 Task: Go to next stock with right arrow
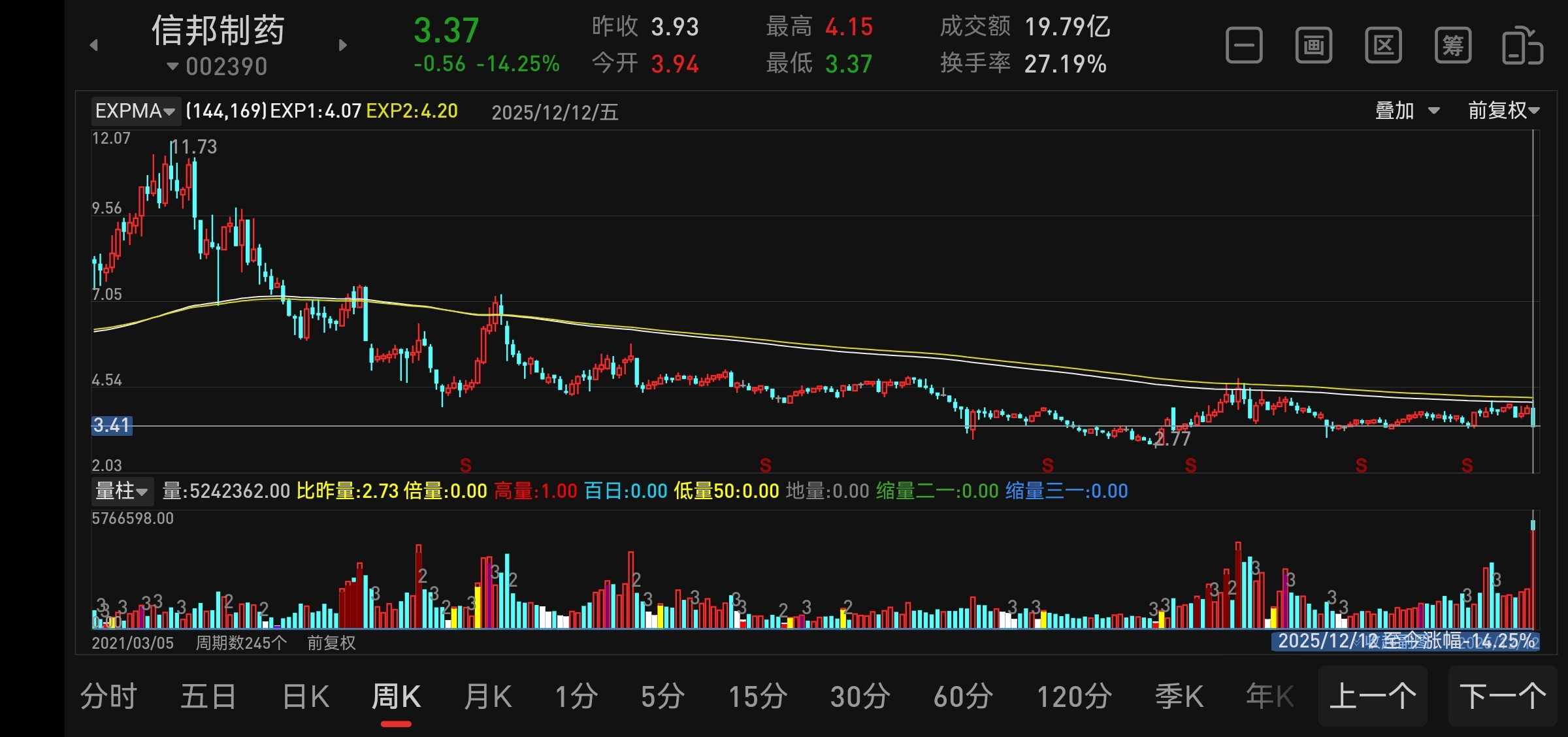pos(343,45)
